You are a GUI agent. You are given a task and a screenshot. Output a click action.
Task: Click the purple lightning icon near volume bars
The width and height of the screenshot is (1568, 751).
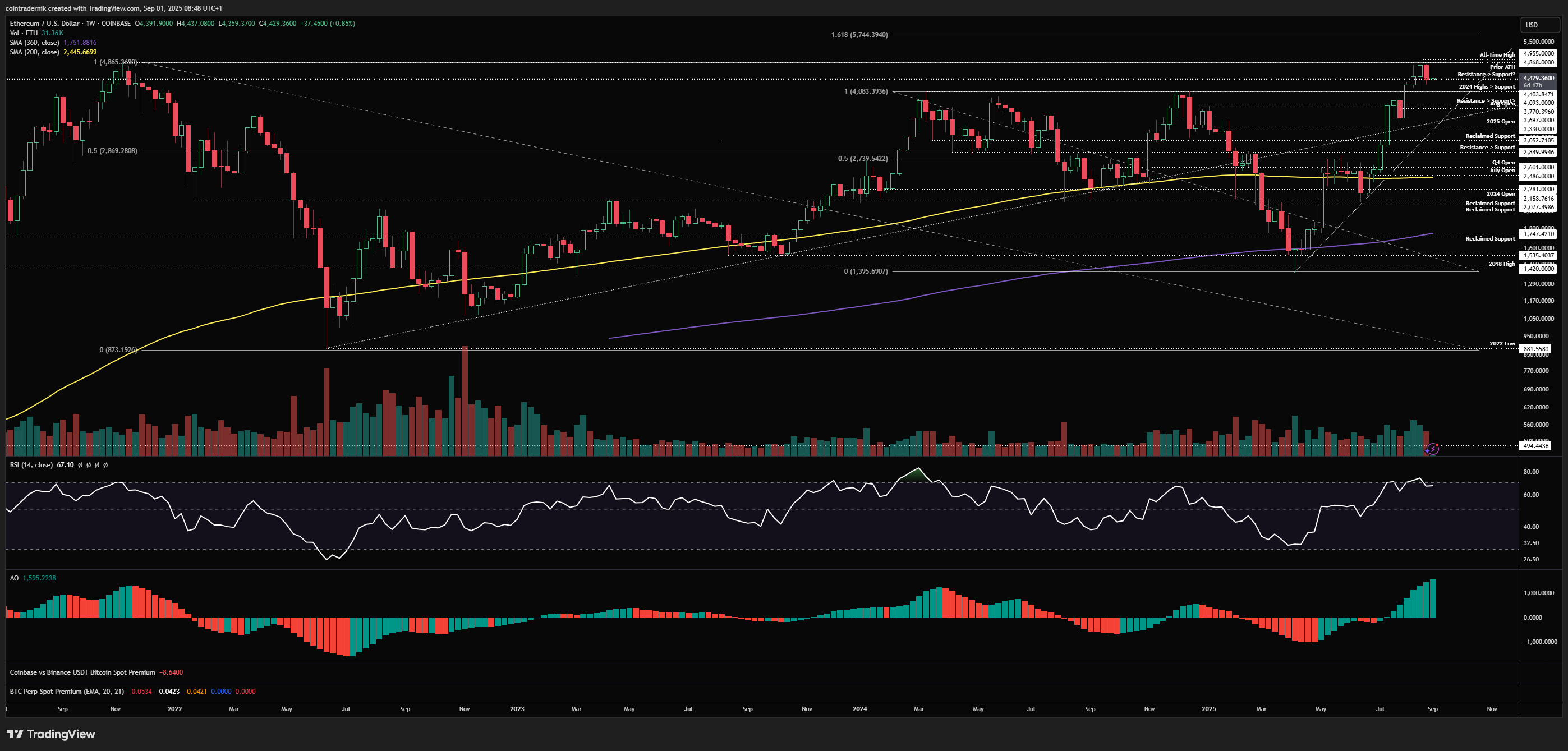[1432, 449]
